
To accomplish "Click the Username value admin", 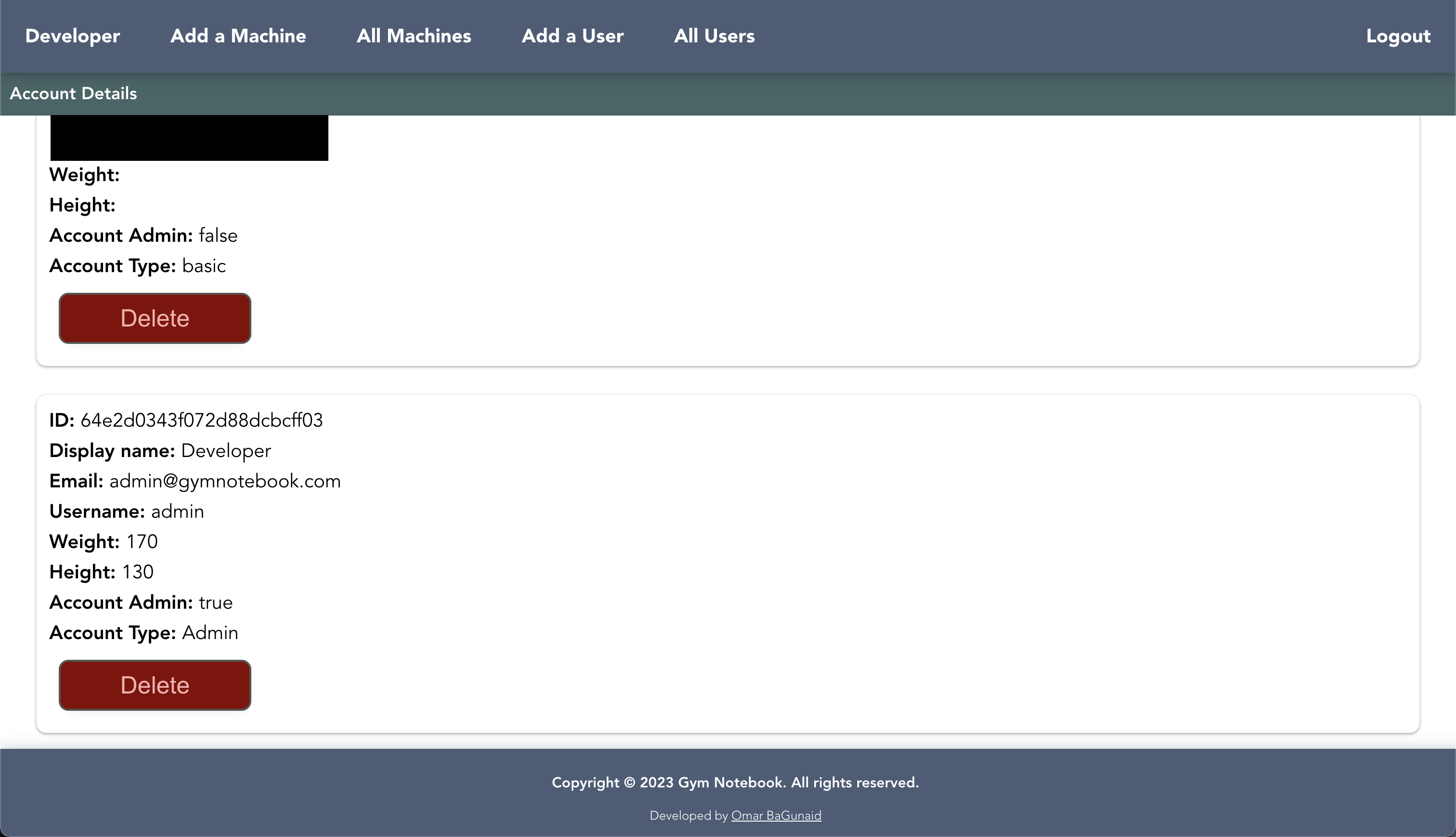I will [x=177, y=511].
